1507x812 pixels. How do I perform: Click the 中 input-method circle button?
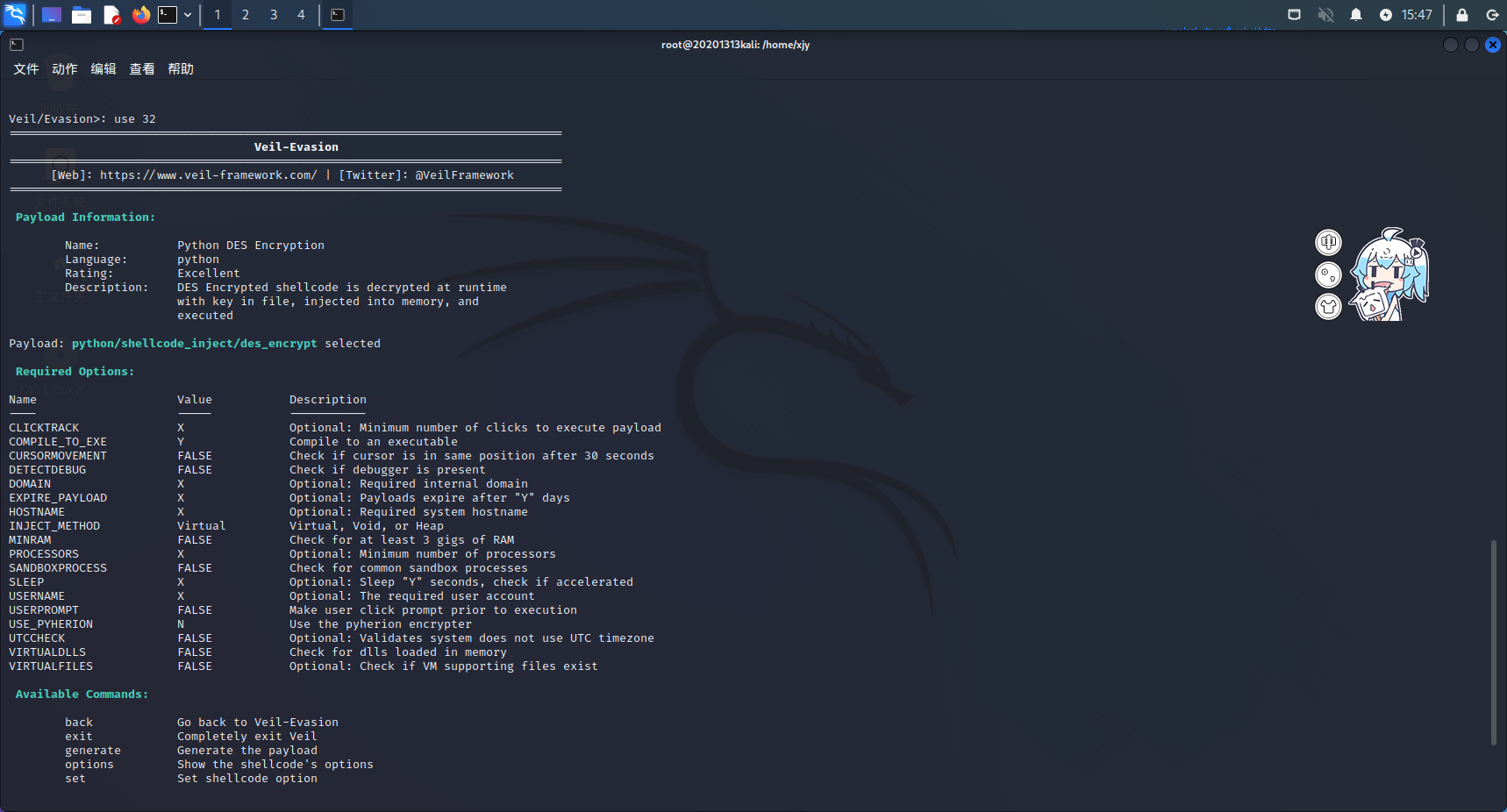point(1329,242)
